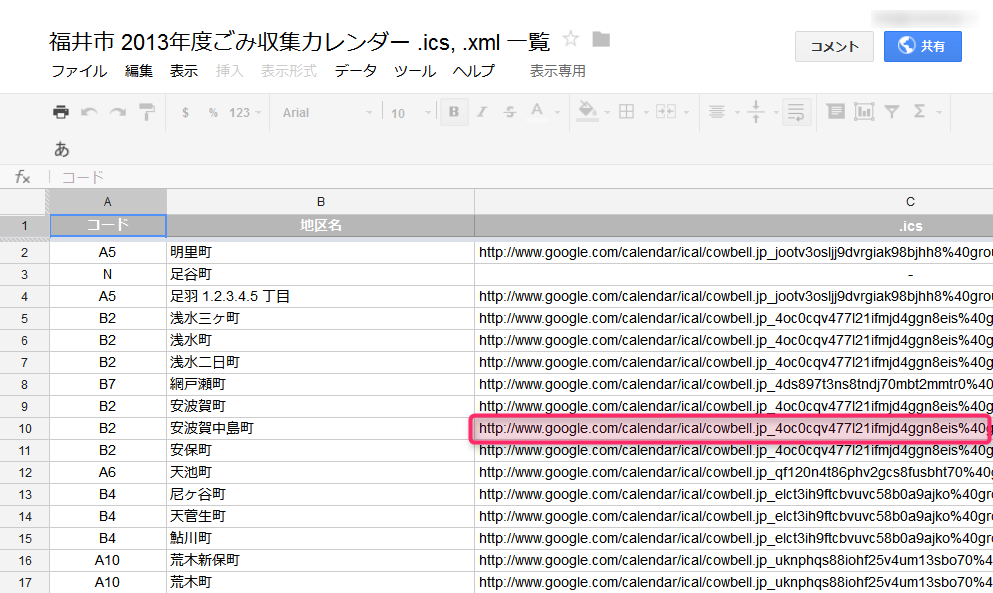Select the B7 code cell
The height and width of the screenshot is (593, 993).
click(x=108, y=385)
